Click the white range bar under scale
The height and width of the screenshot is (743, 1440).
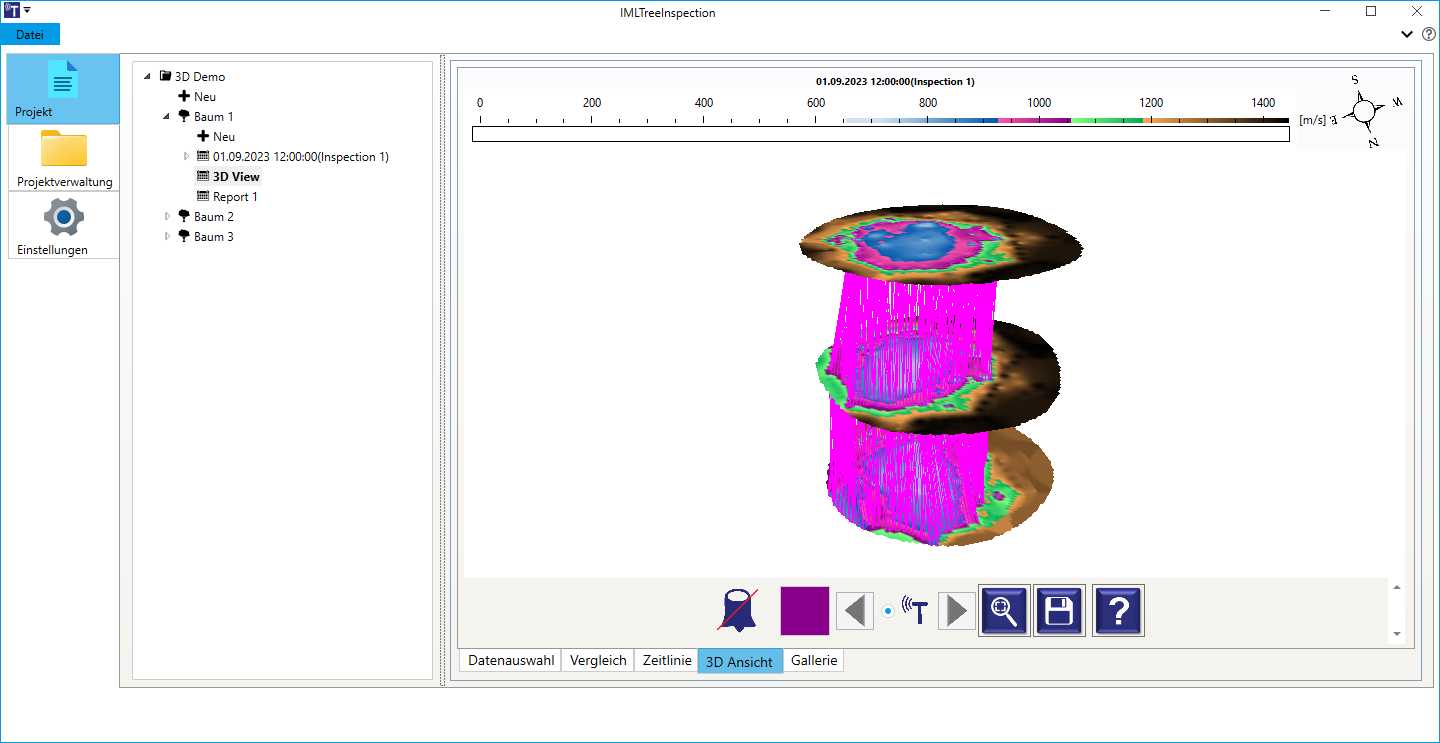tap(880, 133)
